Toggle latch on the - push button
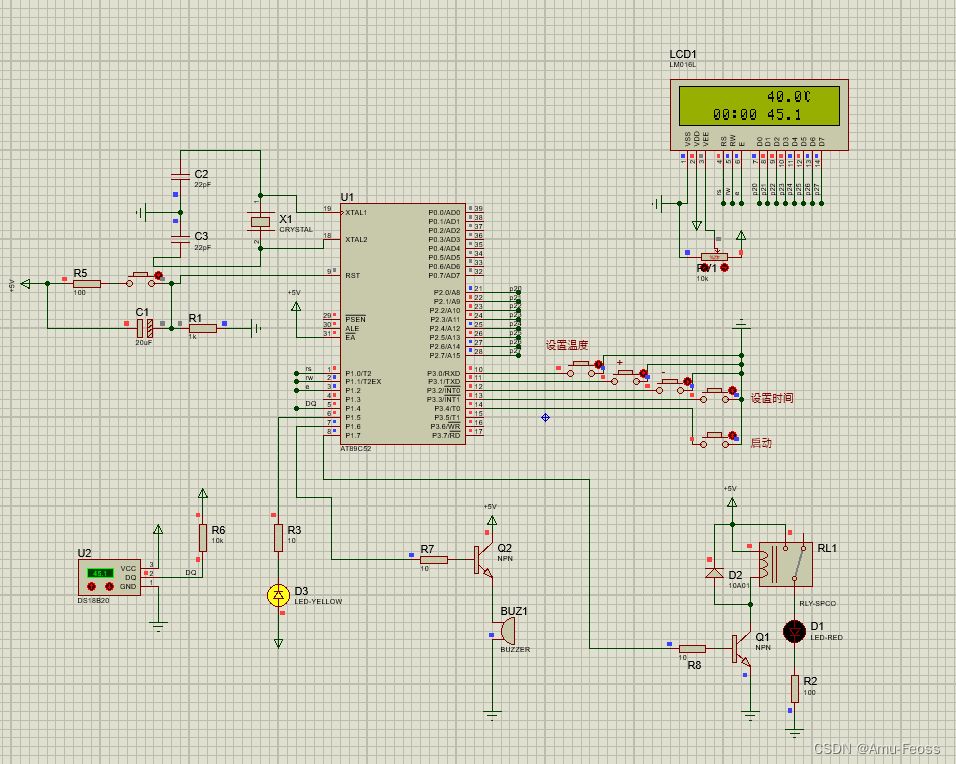The height and width of the screenshot is (764, 956). pos(688,382)
